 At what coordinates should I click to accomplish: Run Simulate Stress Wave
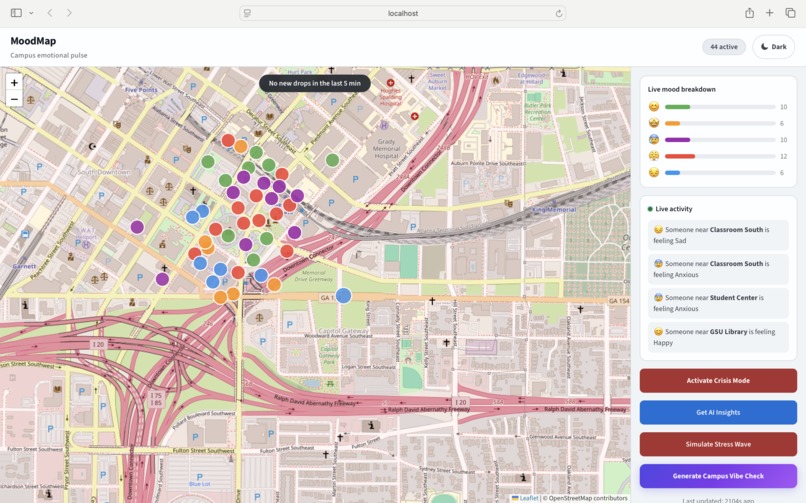click(718, 444)
